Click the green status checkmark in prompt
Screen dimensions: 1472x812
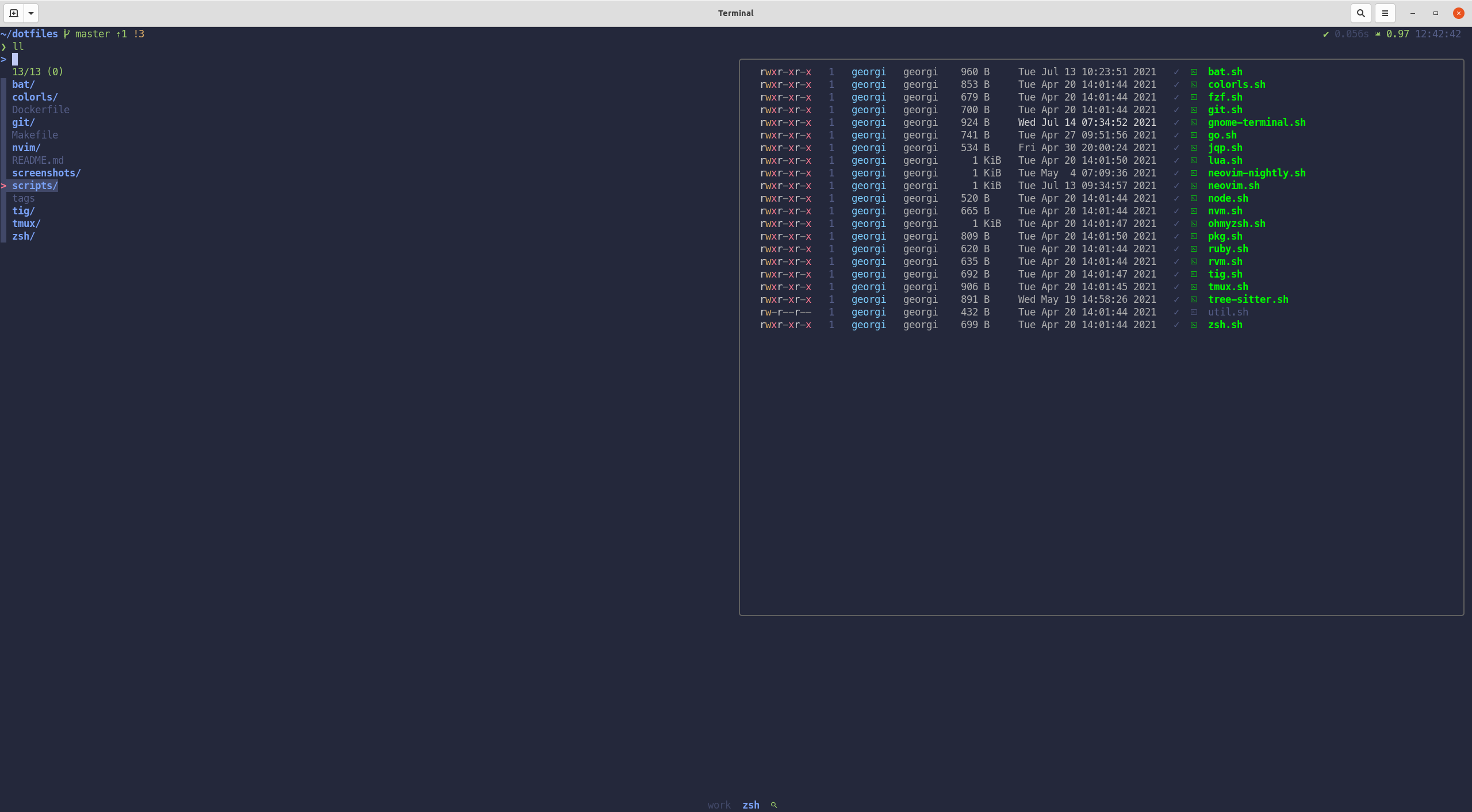[1326, 34]
